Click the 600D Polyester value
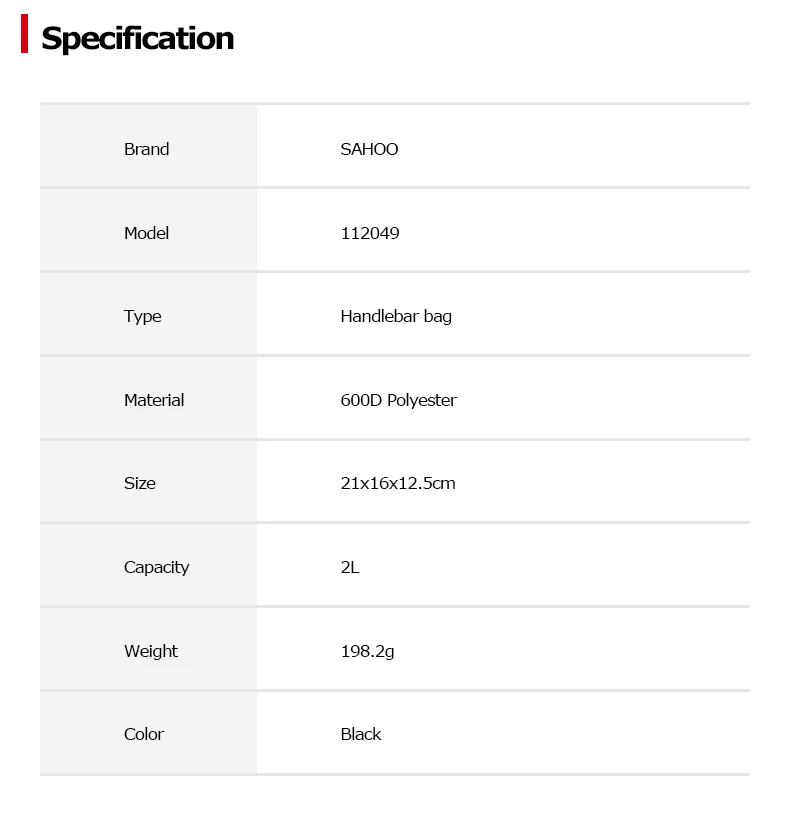The image size is (790, 836). (398, 400)
